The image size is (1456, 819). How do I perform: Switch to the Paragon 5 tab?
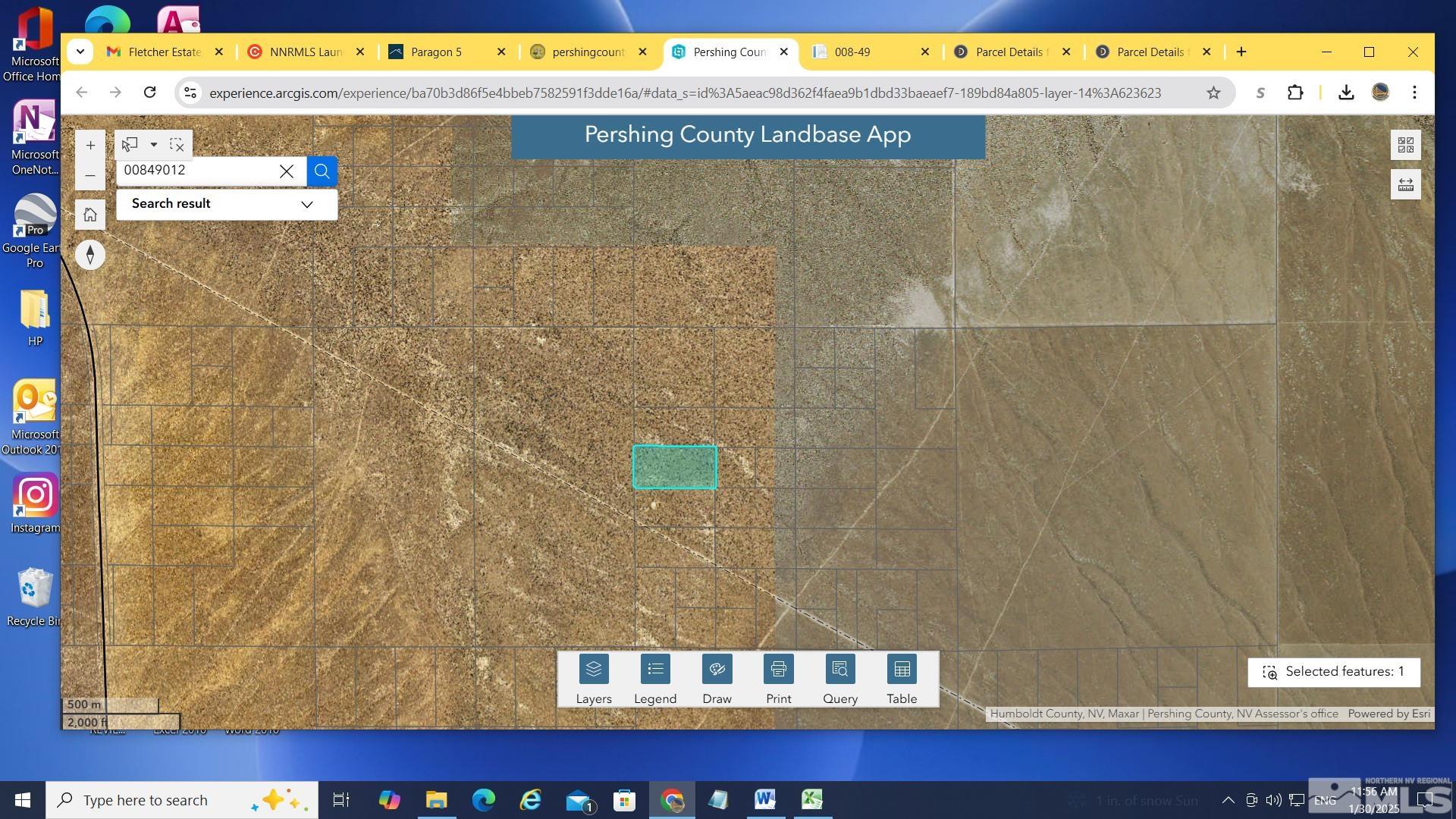(x=436, y=52)
